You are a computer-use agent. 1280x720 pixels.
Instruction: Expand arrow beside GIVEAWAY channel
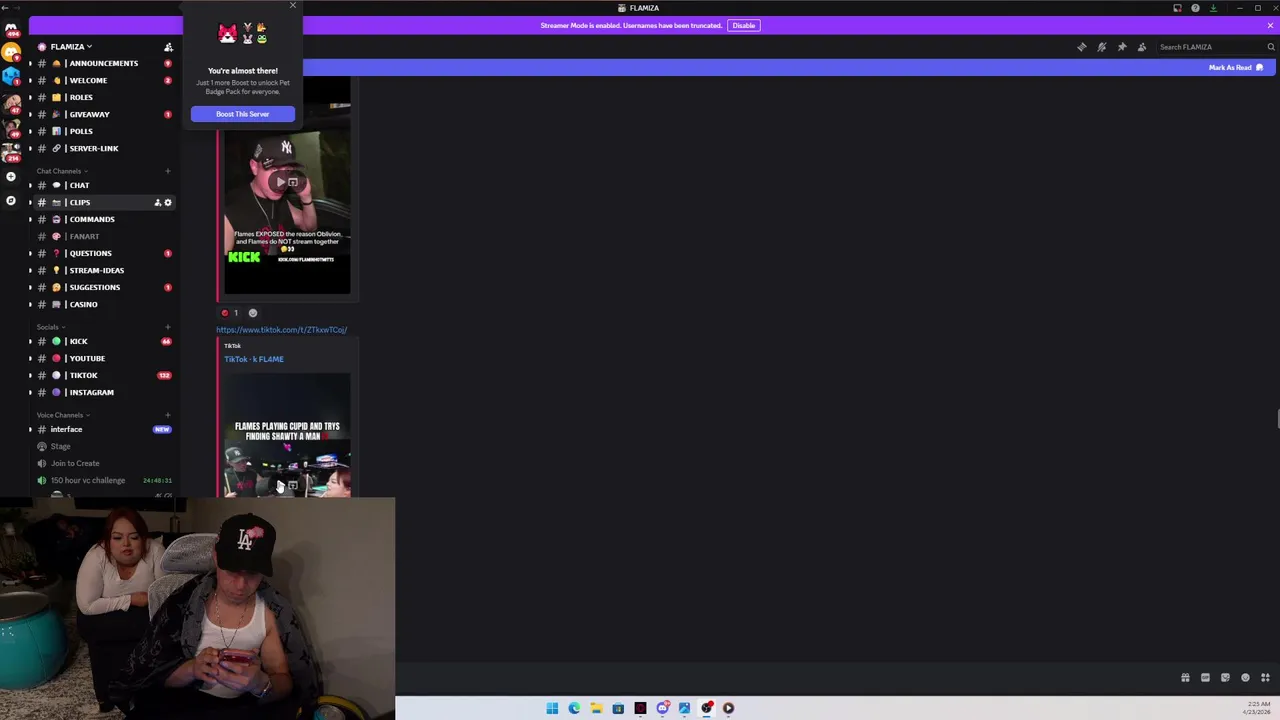tap(30, 114)
